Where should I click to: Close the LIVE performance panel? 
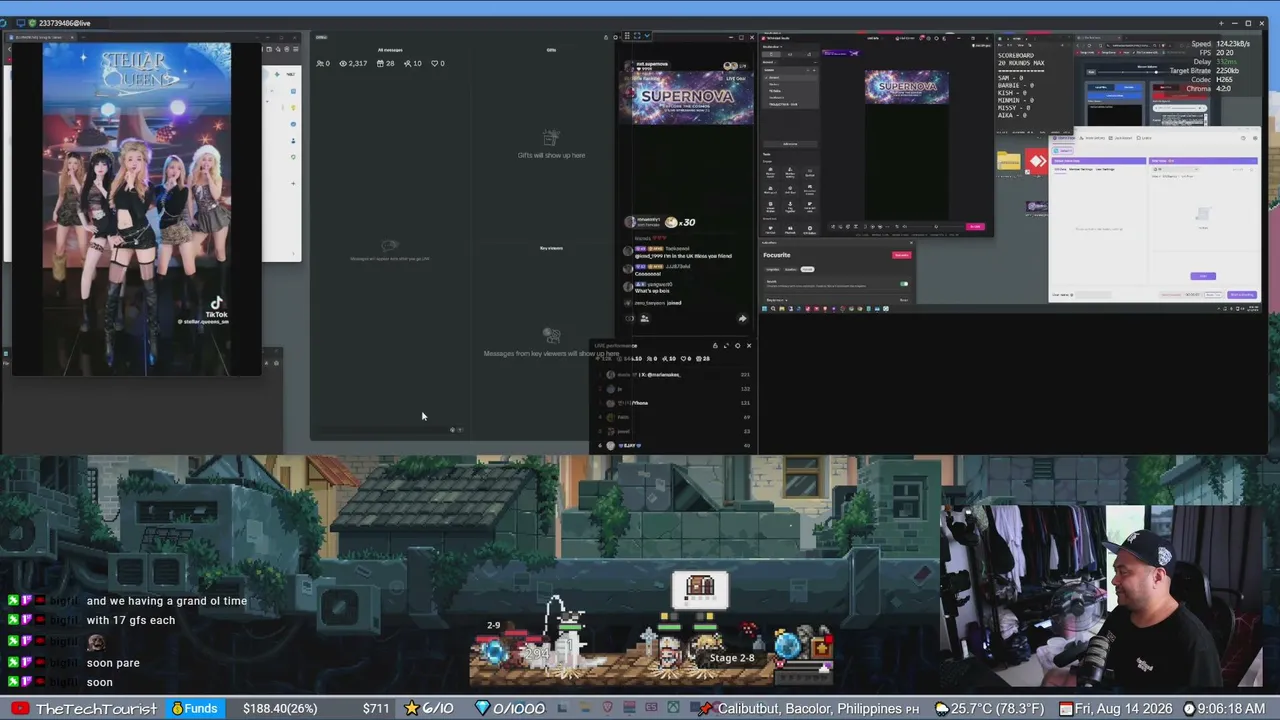pos(749,346)
